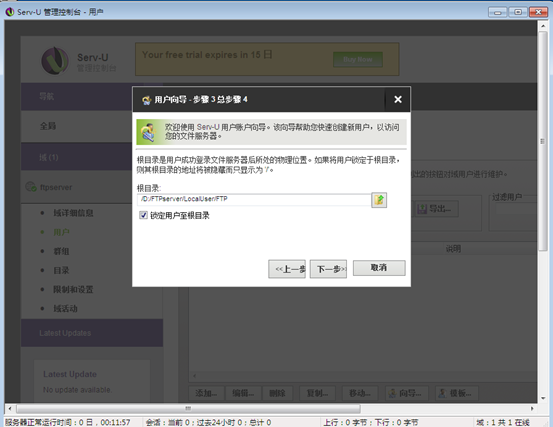Click the user wizard icon in dialog title
Viewport: 553px width, 427px height.
pos(146,100)
